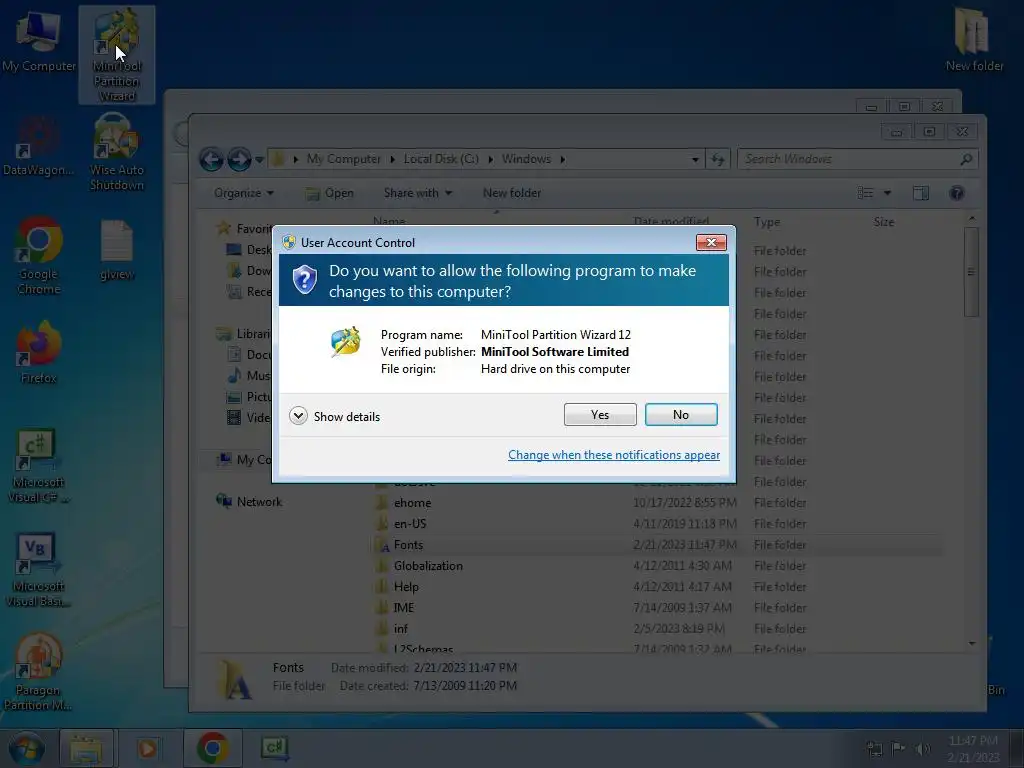Click Open in Explorer toolbar

coord(330,193)
